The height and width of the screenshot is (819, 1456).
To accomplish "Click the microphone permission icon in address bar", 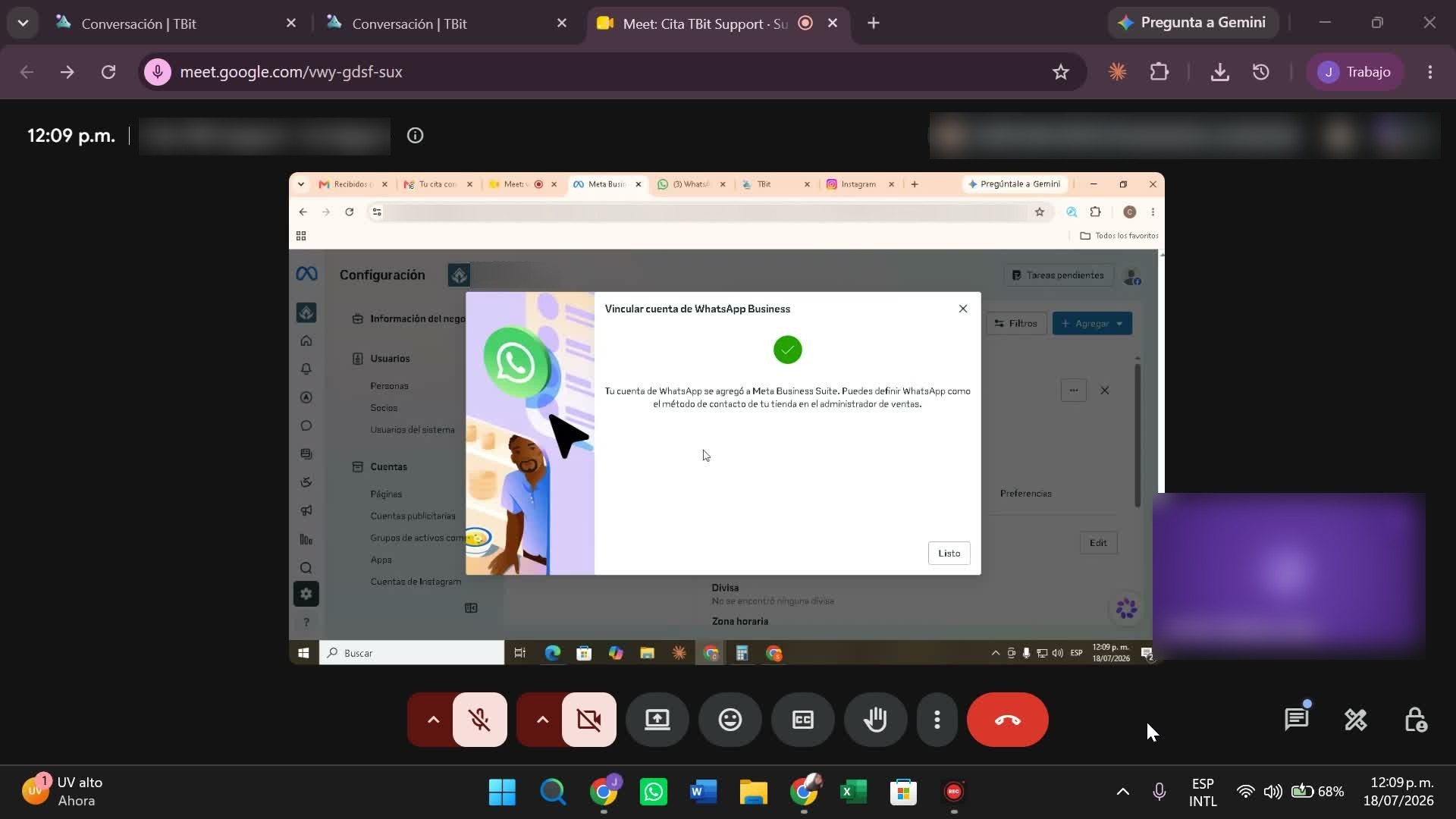I will click(158, 72).
